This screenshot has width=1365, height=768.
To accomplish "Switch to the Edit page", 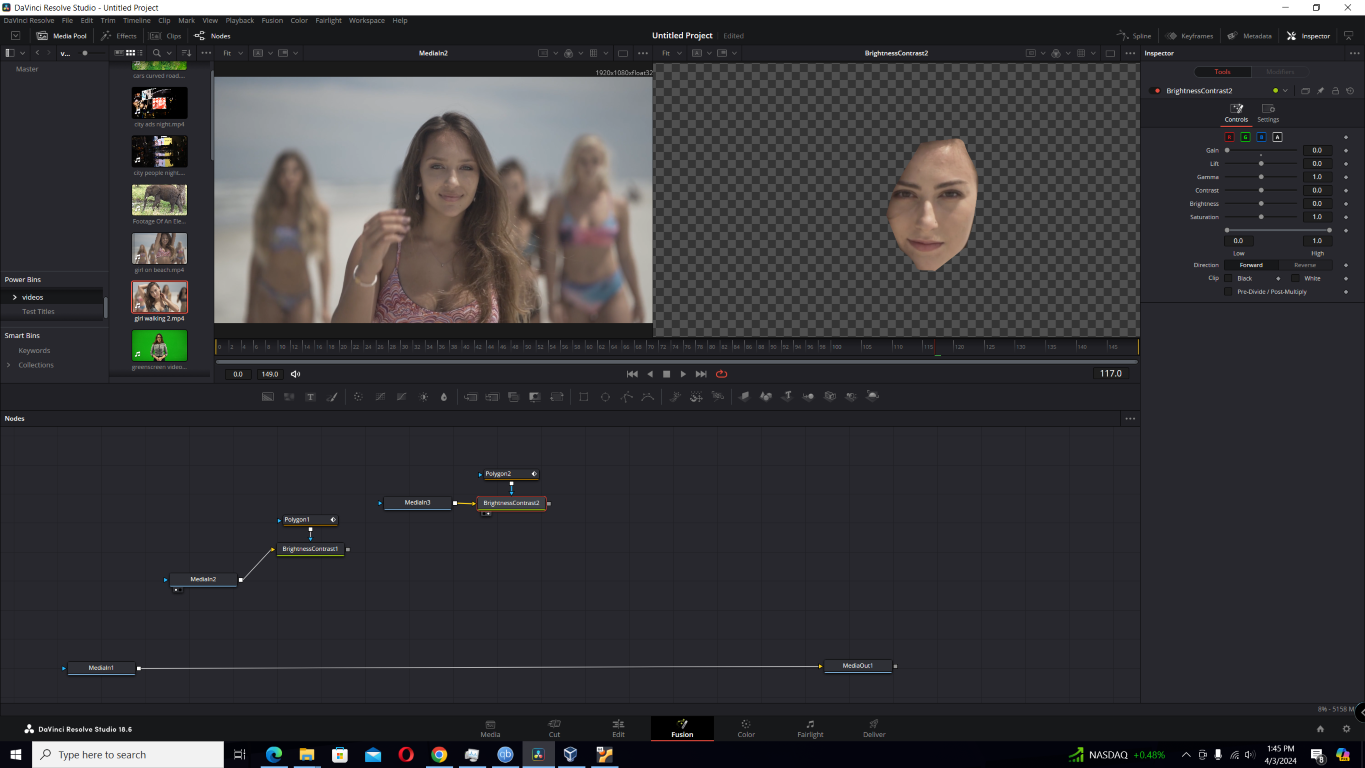I will point(618,728).
